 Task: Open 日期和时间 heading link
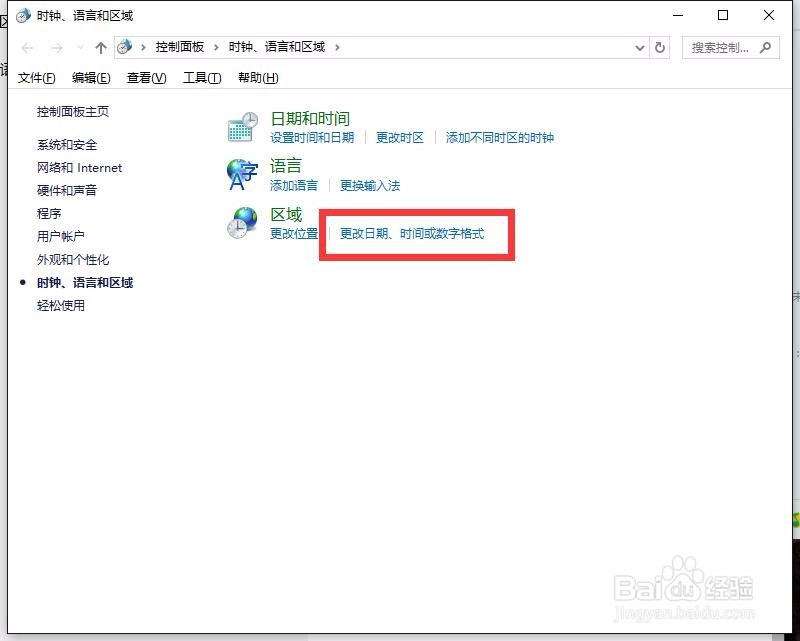coord(310,119)
